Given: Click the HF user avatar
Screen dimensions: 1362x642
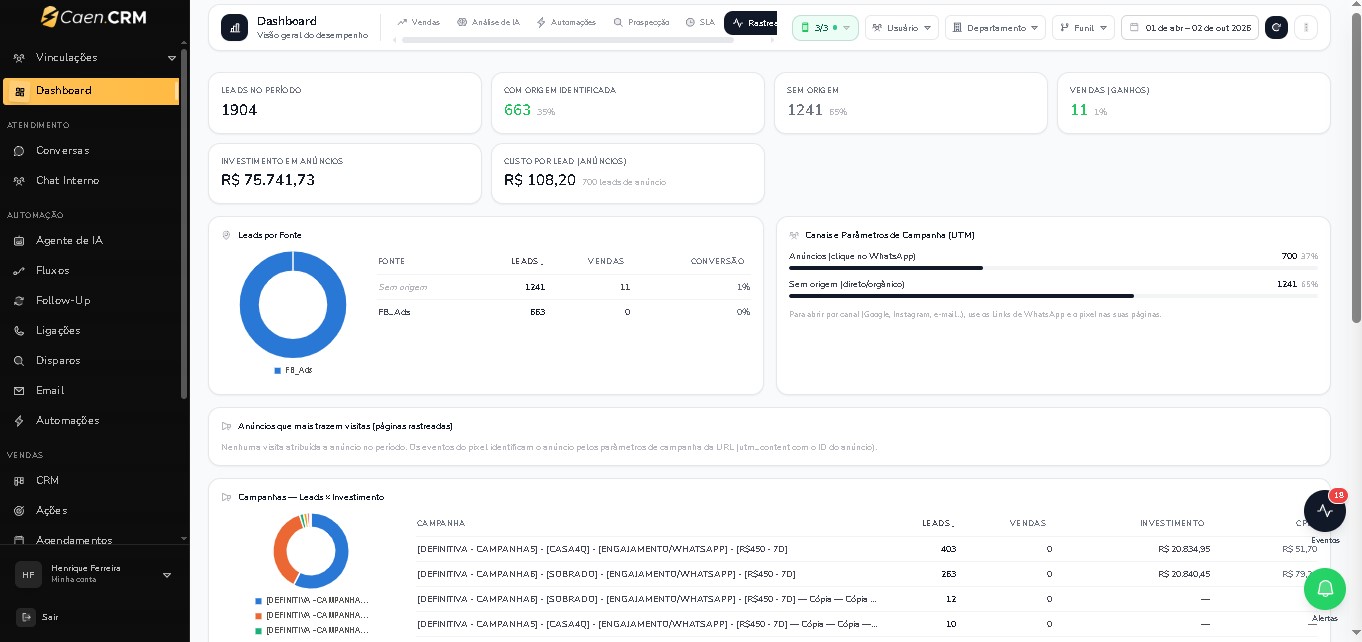Looking at the screenshot, I should (x=28, y=574).
